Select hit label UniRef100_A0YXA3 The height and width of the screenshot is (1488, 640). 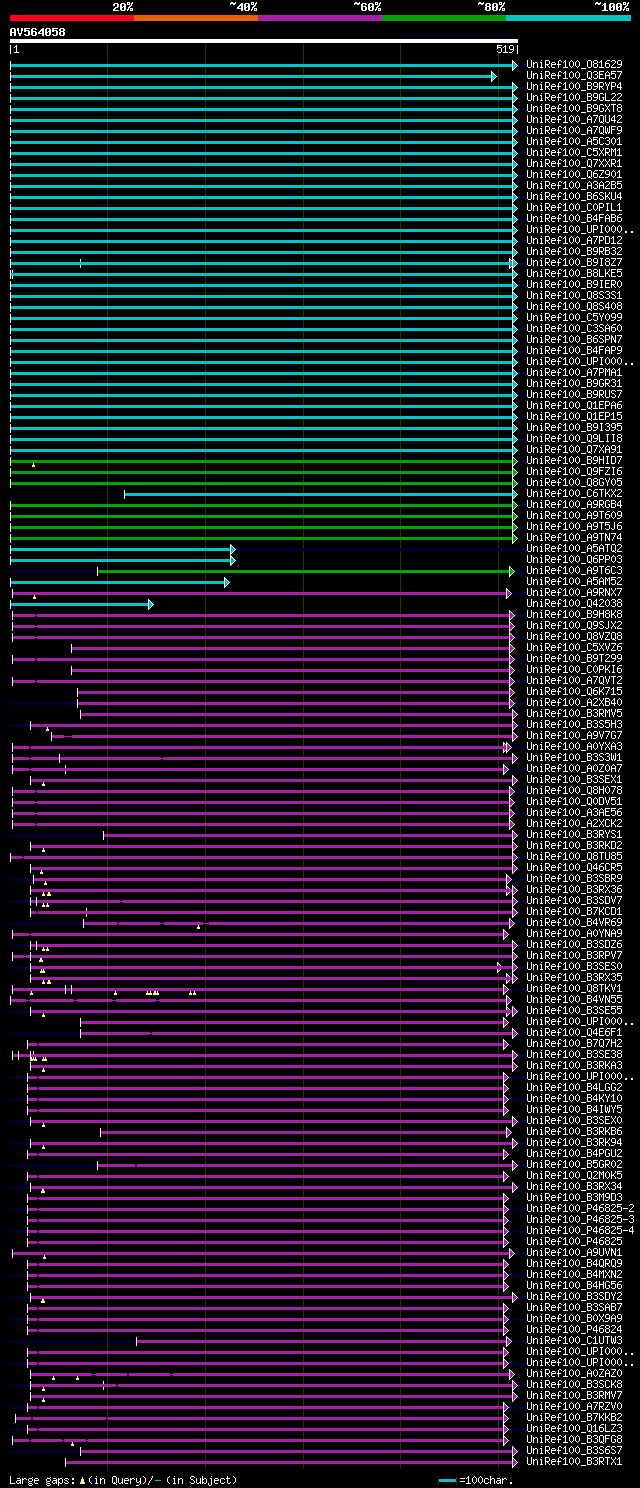(x=574, y=746)
